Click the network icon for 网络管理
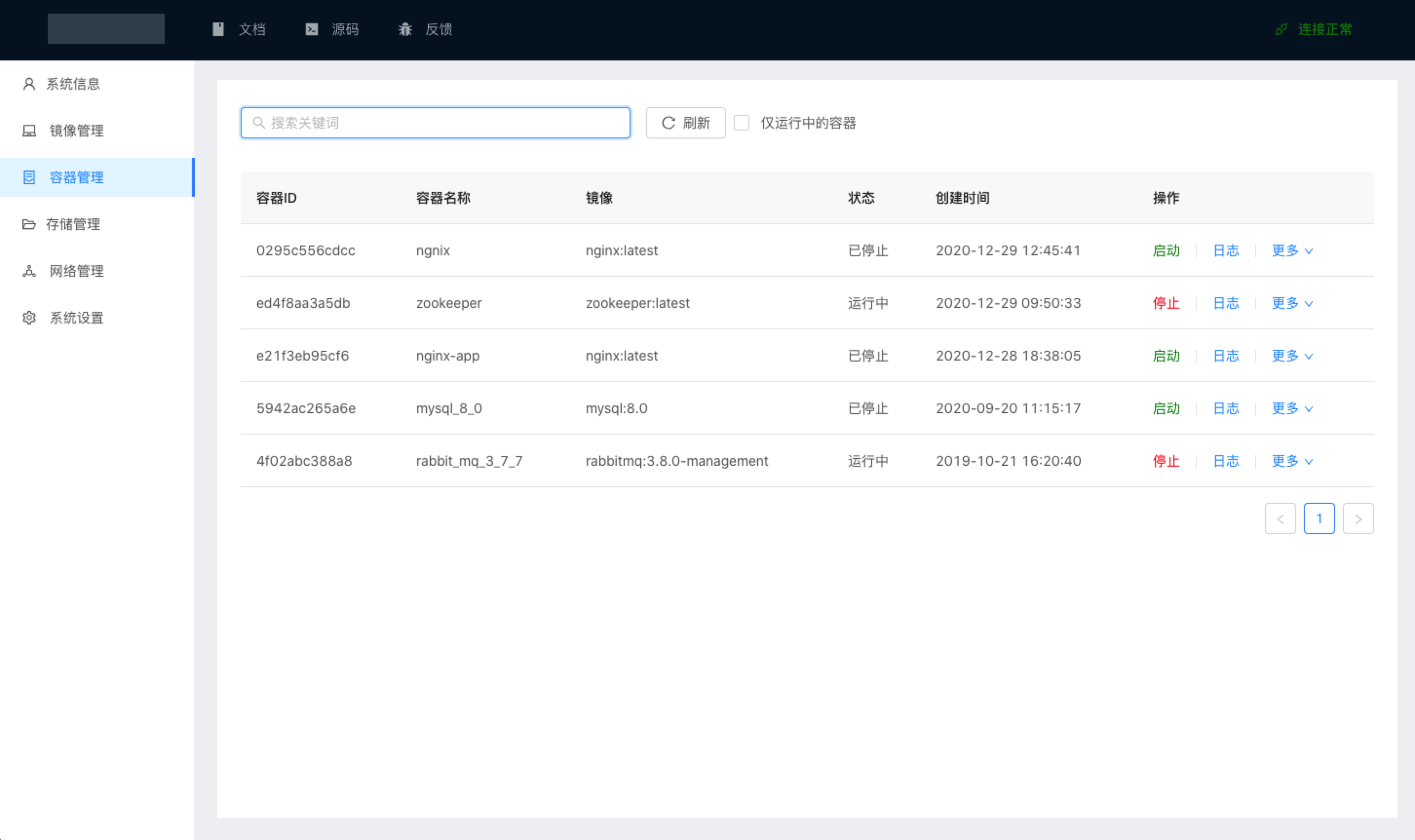 tap(29, 271)
